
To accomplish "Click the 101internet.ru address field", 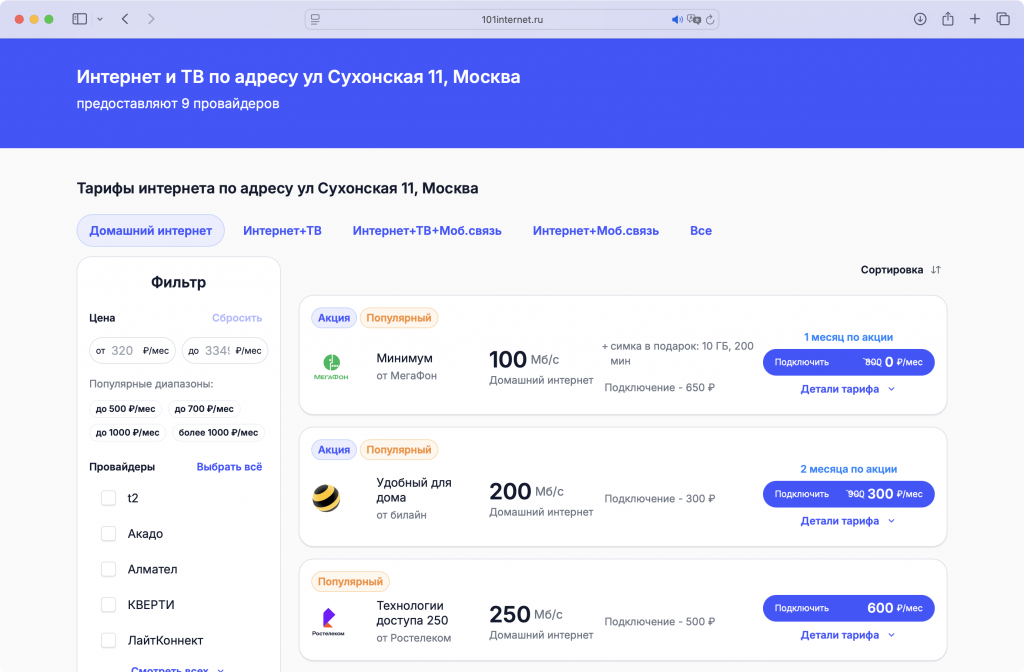I will (512, 20).
